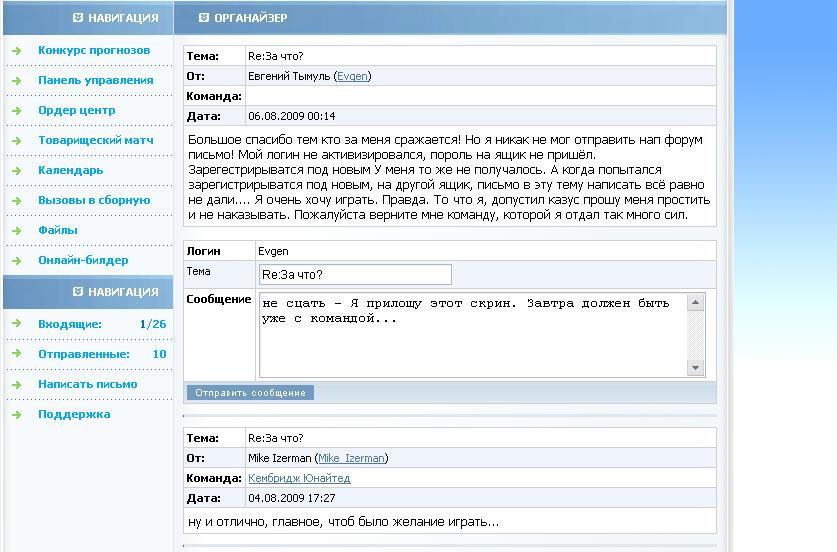Collapse the ОРГАНАЙЗЕР panel header icon
This screenshot has width=837, height=552.
pyautogui.click(x=204, y=18)
